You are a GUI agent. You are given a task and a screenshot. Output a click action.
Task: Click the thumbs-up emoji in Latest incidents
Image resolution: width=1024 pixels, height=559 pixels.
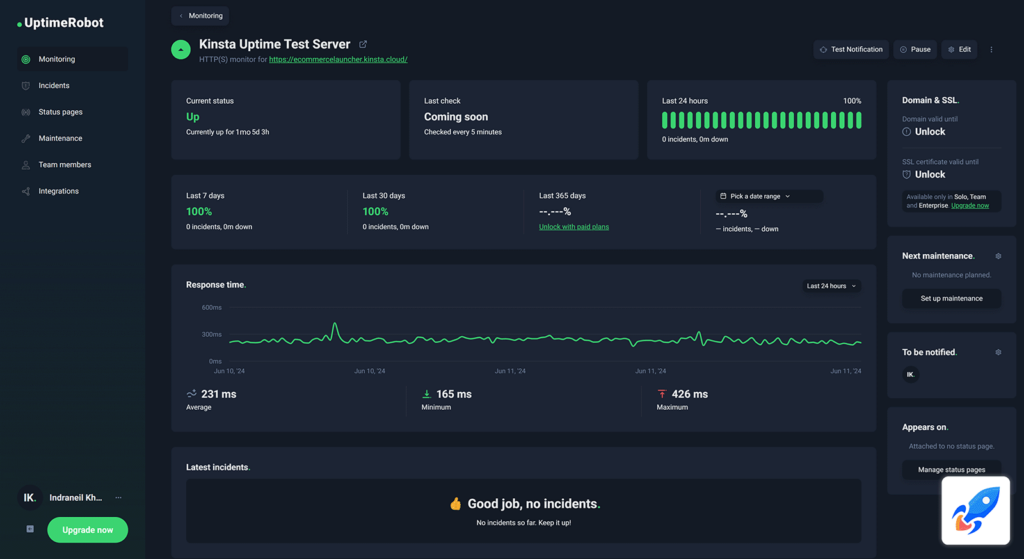pos(456,503)
